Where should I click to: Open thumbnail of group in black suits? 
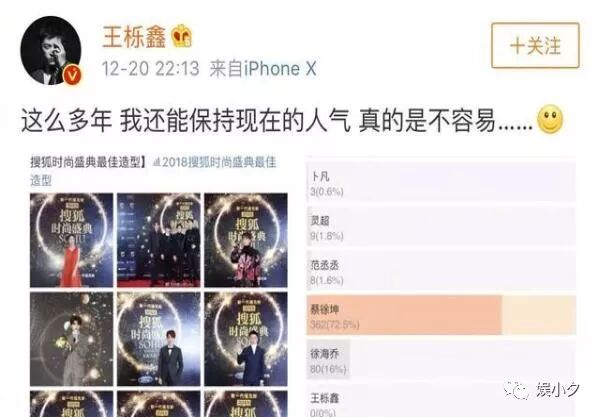pyautogui.click(x=158, y=240)
